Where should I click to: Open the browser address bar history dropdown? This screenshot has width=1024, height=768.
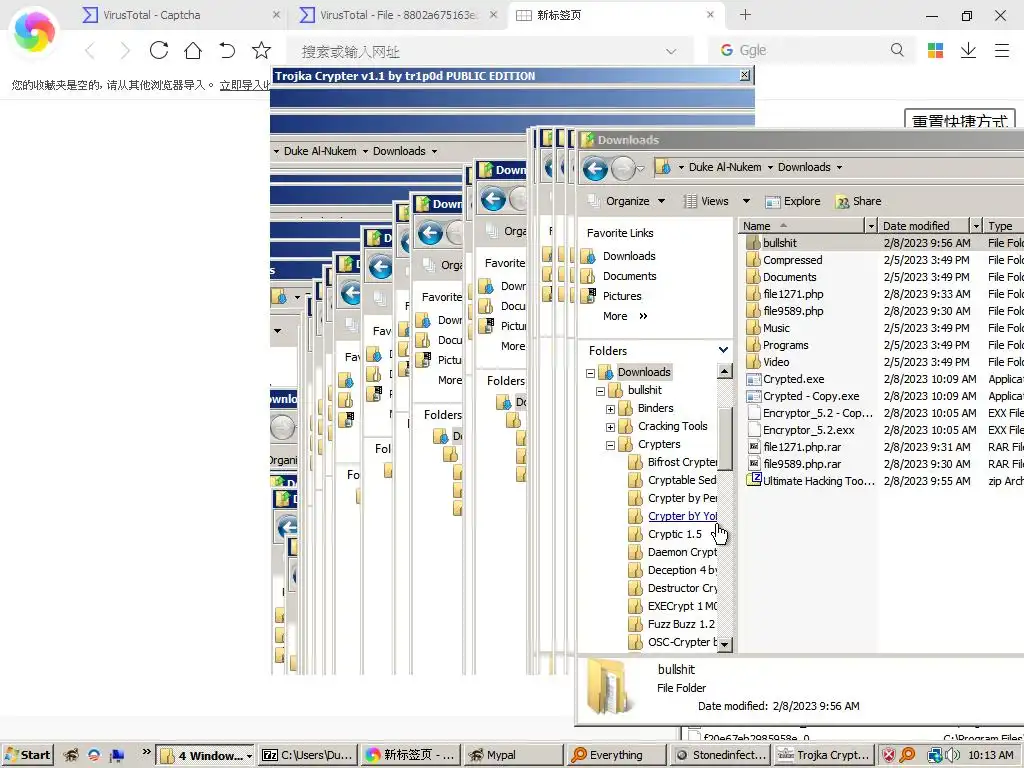click(671, 51)
